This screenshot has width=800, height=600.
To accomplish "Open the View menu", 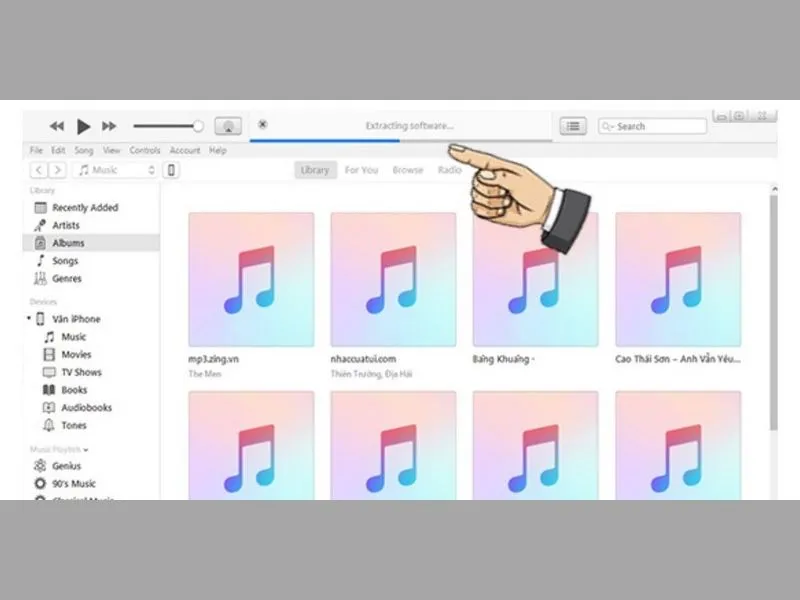I will (x=111, y=151).
